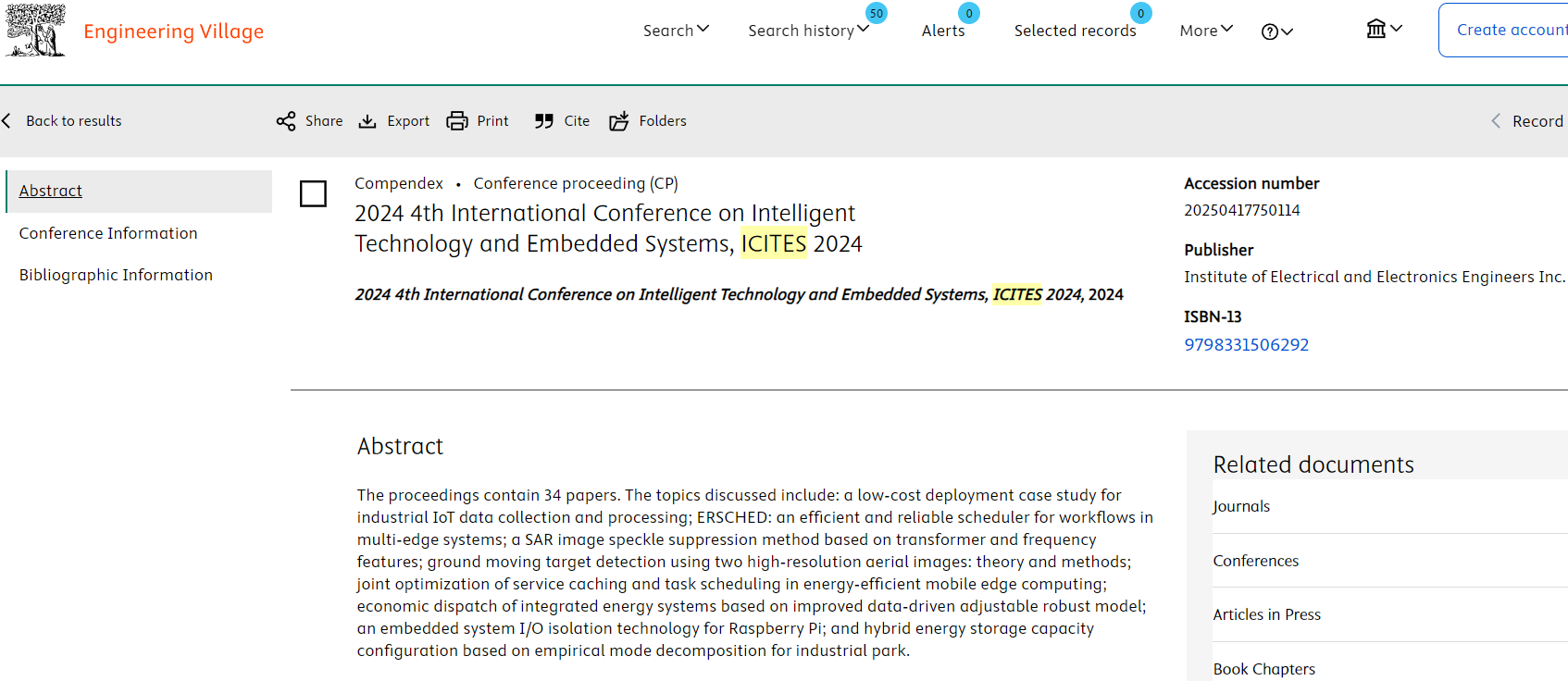Viewport: 1568px width, 681px height.
Task: Click the italic source title line
Action: pyautogui.click(x=739, y=294)
